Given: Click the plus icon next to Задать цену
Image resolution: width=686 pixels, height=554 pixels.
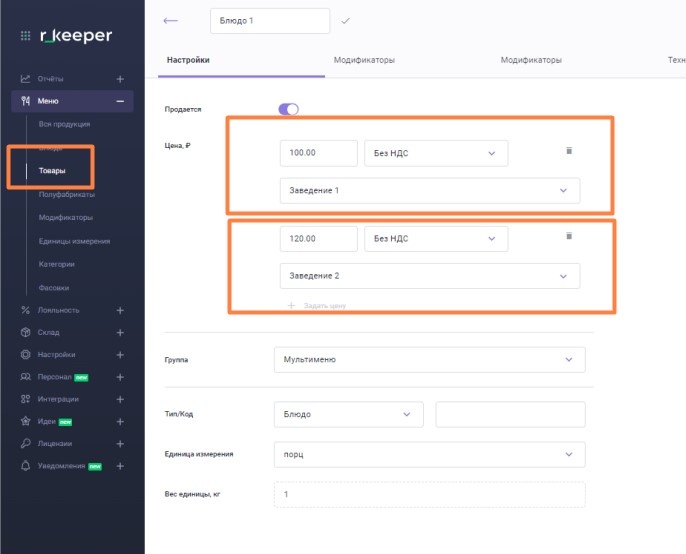Looking at the screenshot, I should pyautogui.click(x=291, y=305).
